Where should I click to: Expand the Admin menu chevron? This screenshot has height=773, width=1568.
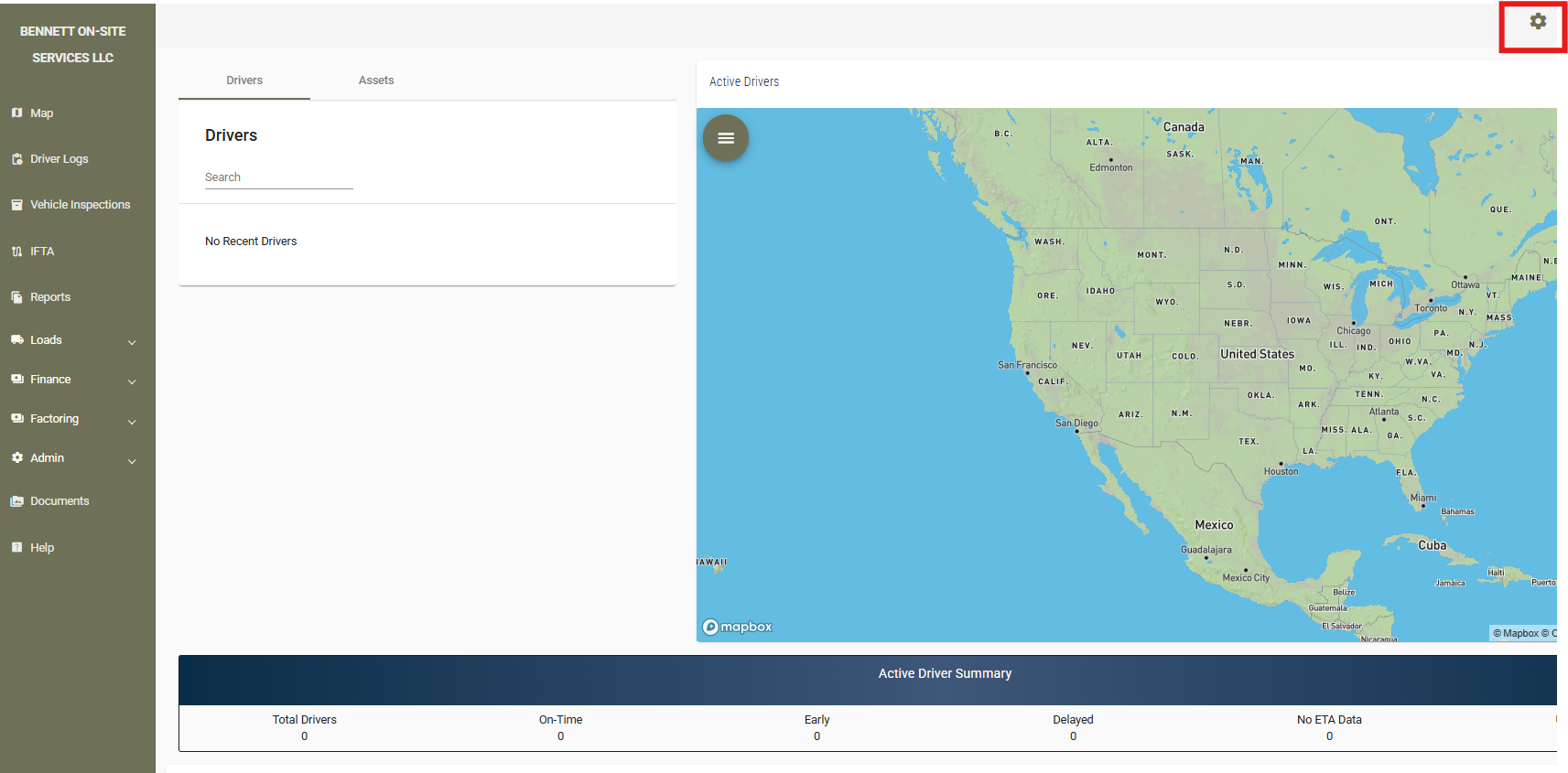point(132,461)
